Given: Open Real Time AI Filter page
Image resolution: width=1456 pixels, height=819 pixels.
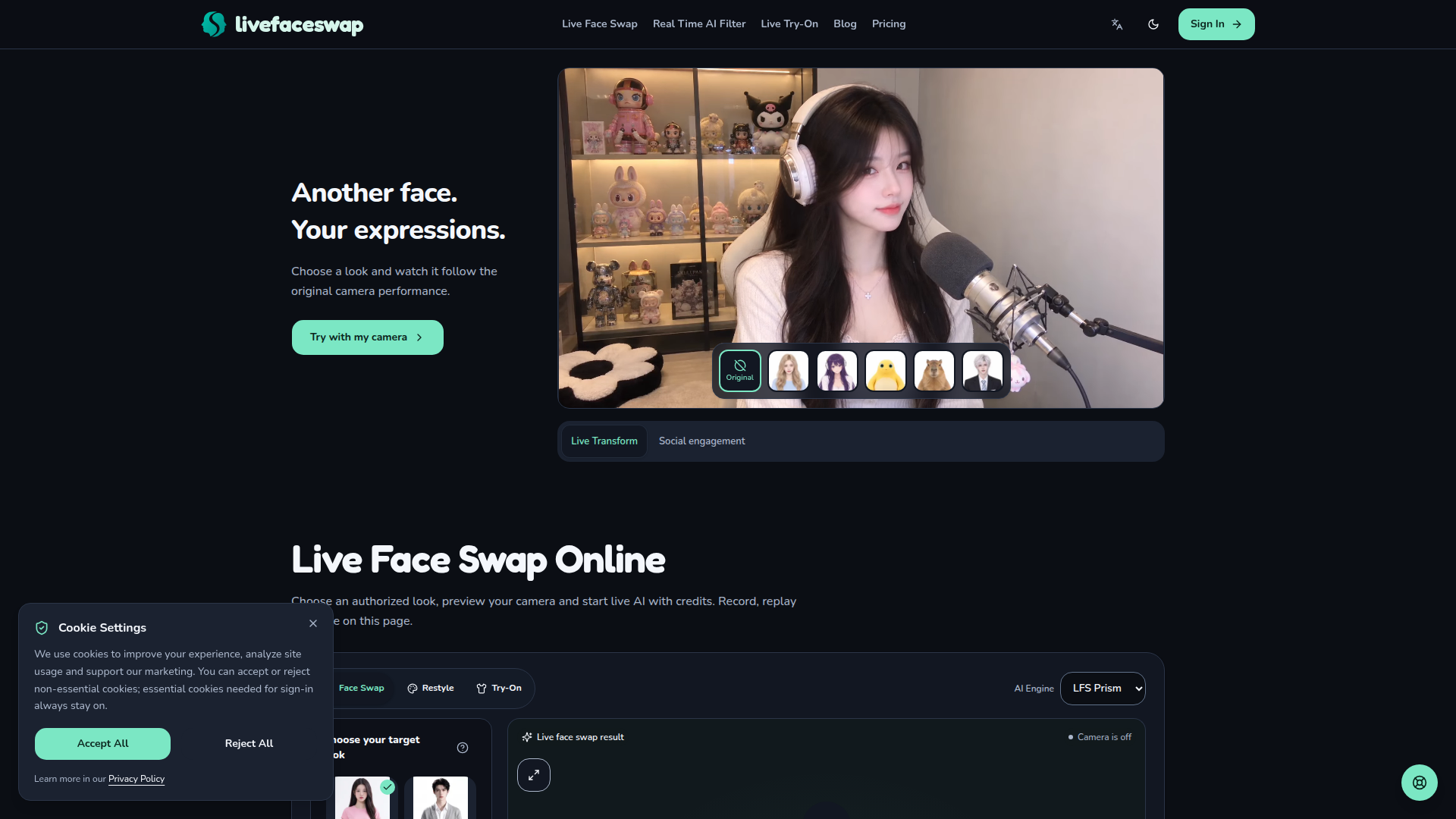Looking at the screenshot, I should (699, 24).
